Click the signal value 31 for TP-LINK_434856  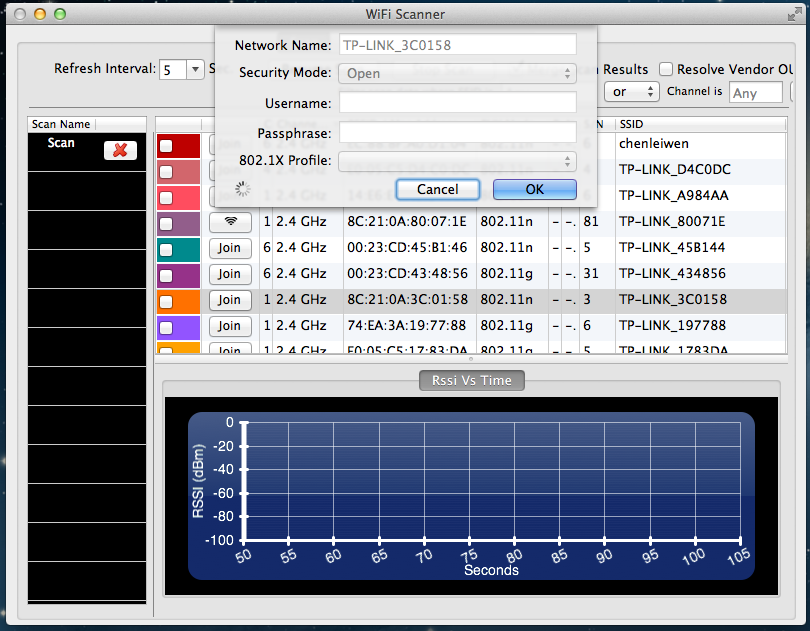[x=591, y=273]
